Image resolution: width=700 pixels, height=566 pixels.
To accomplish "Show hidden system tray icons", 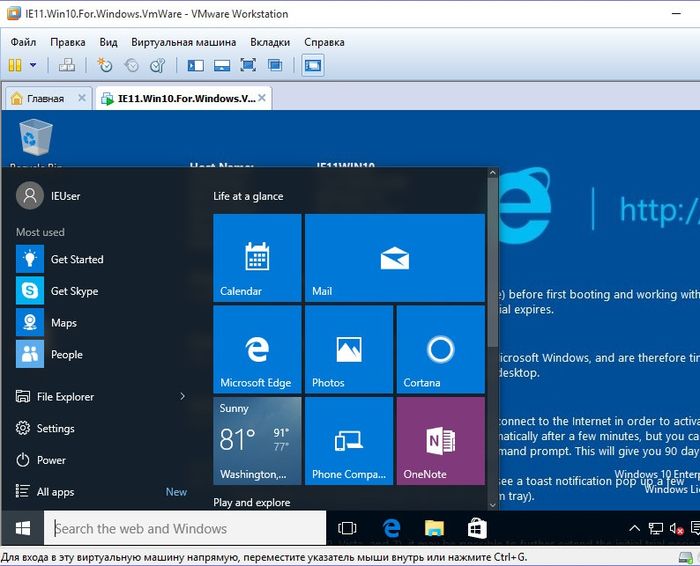I will coord(634,528).
